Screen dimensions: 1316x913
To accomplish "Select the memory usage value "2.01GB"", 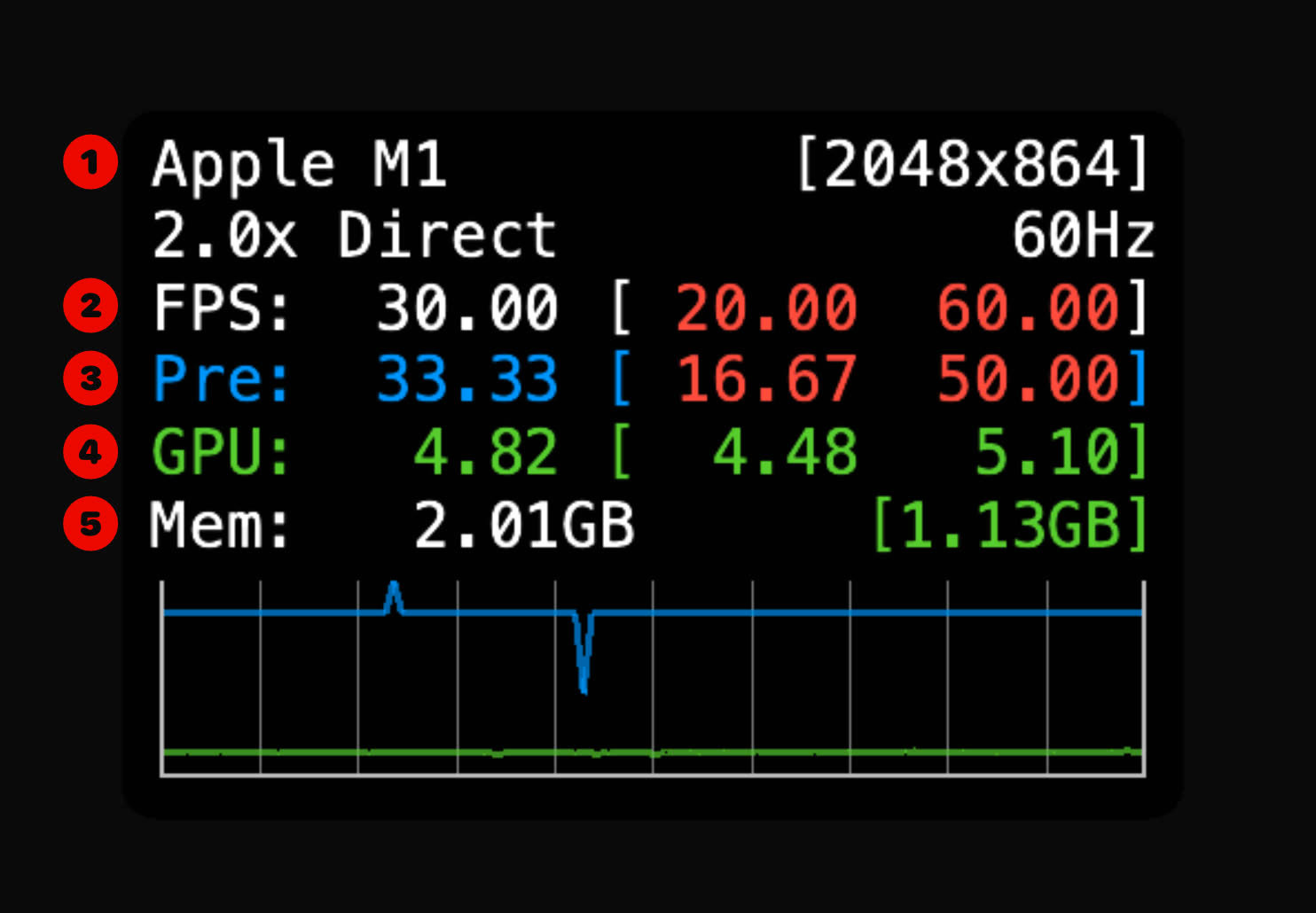I will 524,525.
